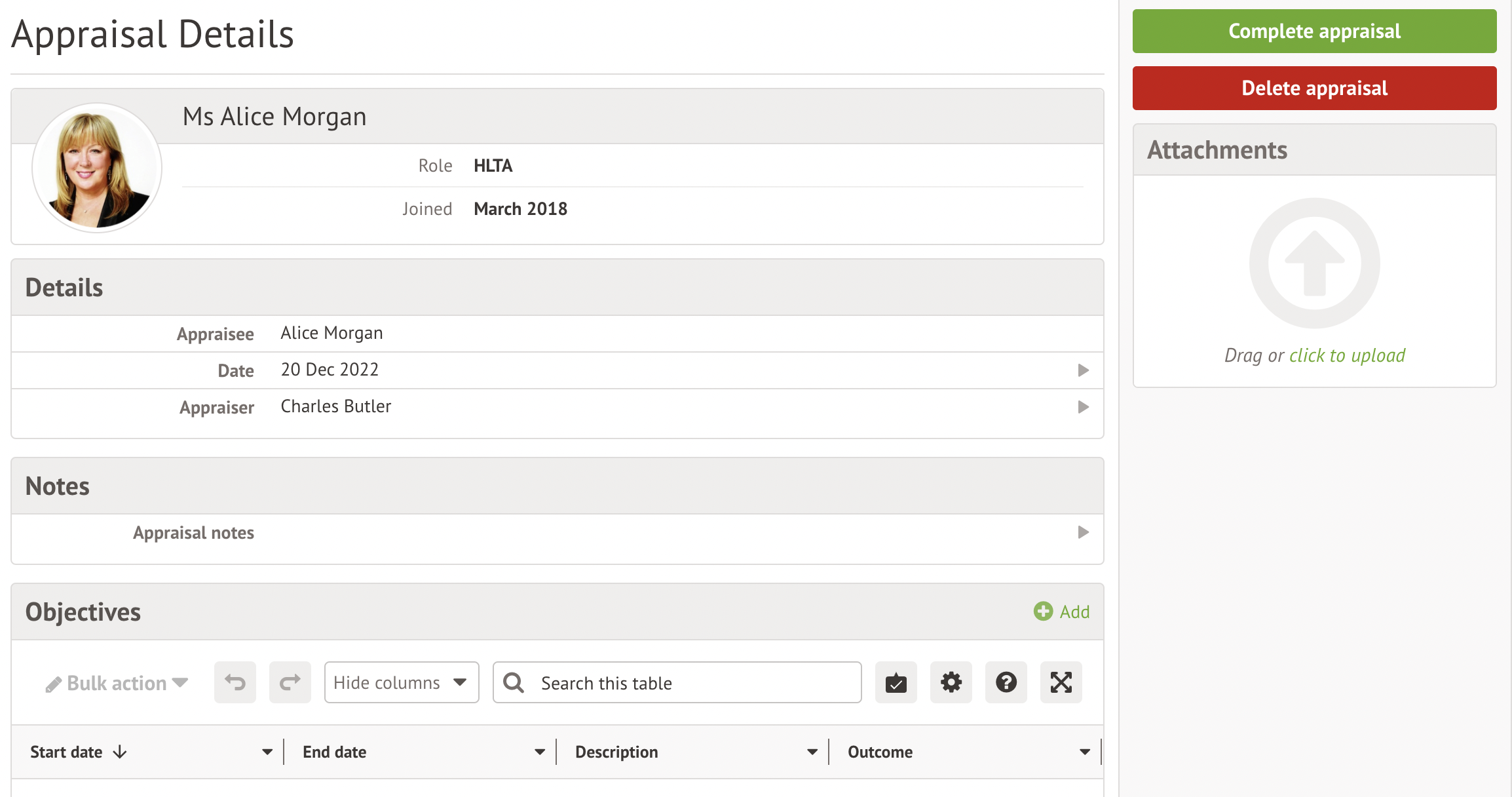Expand the Date row arrow
Image resolution: width=1512 pixels, height=797 pixels.
pos(1083,370)
